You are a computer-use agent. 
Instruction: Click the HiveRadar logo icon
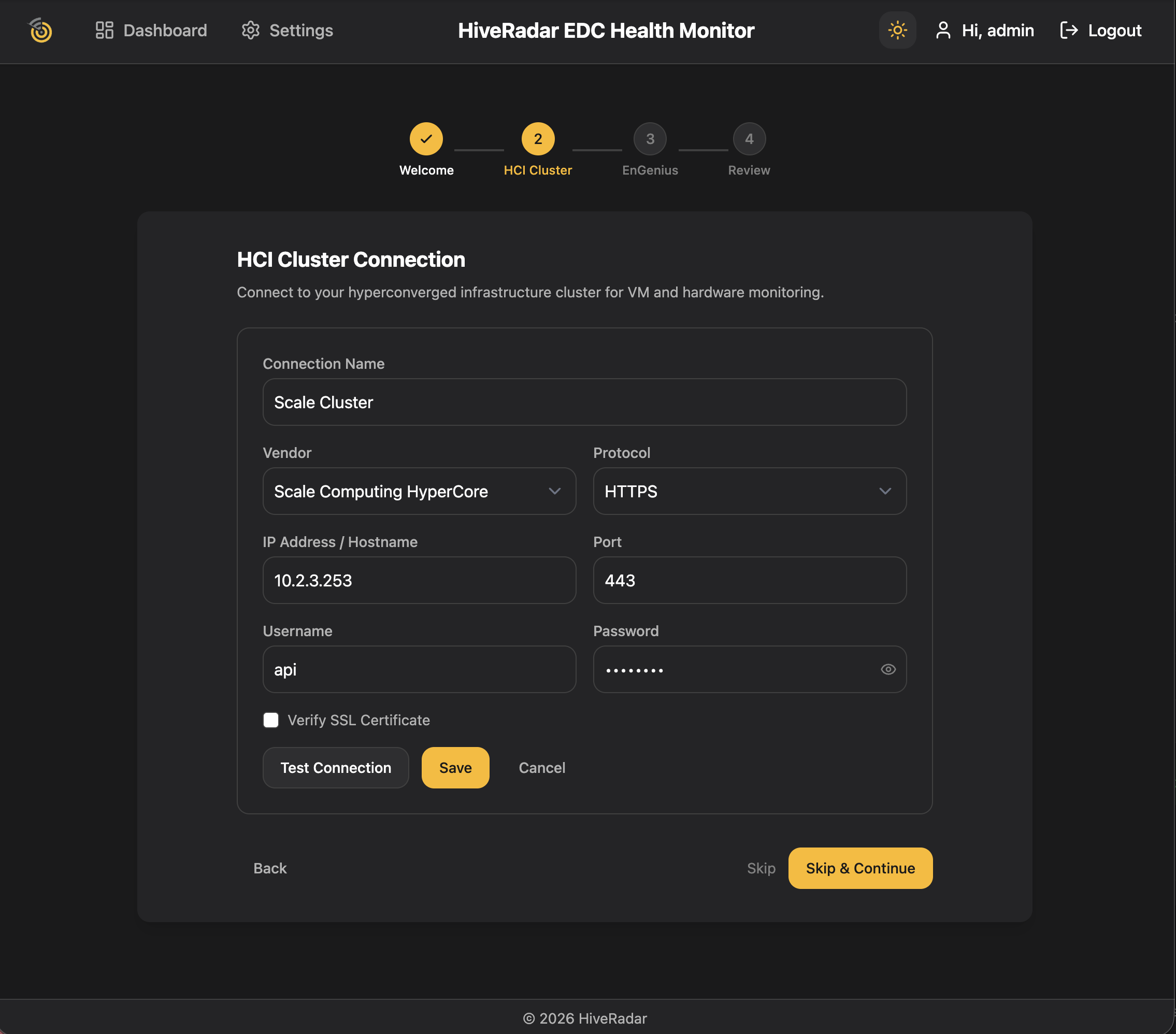(x=40, y=30)
